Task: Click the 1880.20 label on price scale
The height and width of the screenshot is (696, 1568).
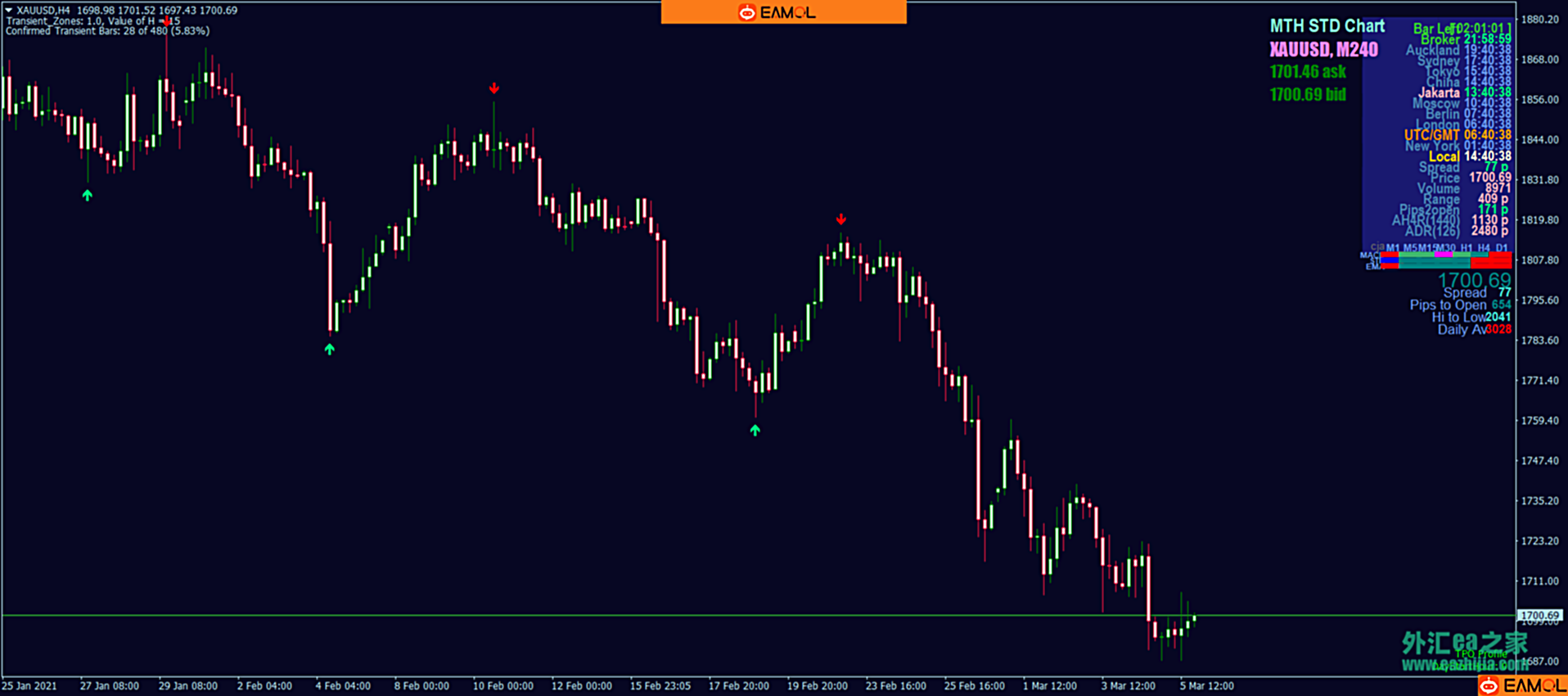Action: [1539, 20]
